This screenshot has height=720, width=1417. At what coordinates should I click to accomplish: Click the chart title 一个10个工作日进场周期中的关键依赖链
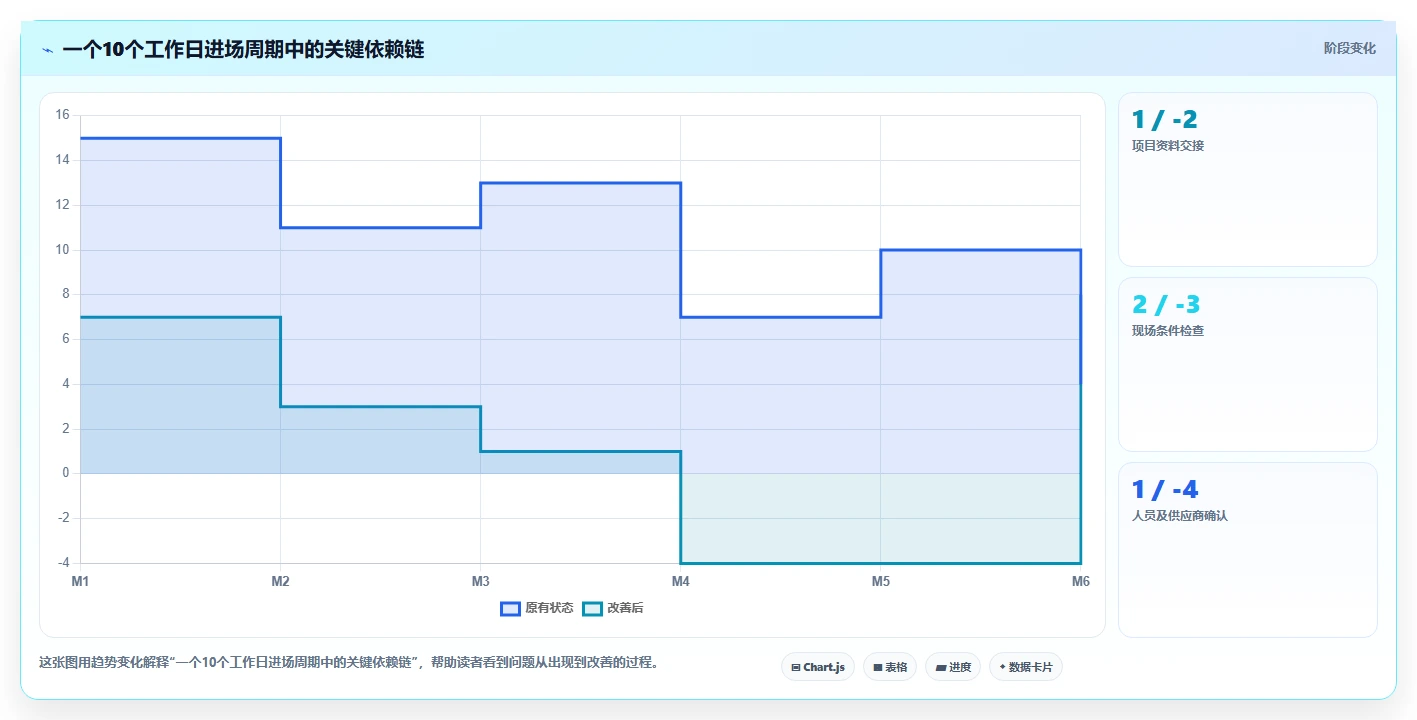tap(243, 50)
